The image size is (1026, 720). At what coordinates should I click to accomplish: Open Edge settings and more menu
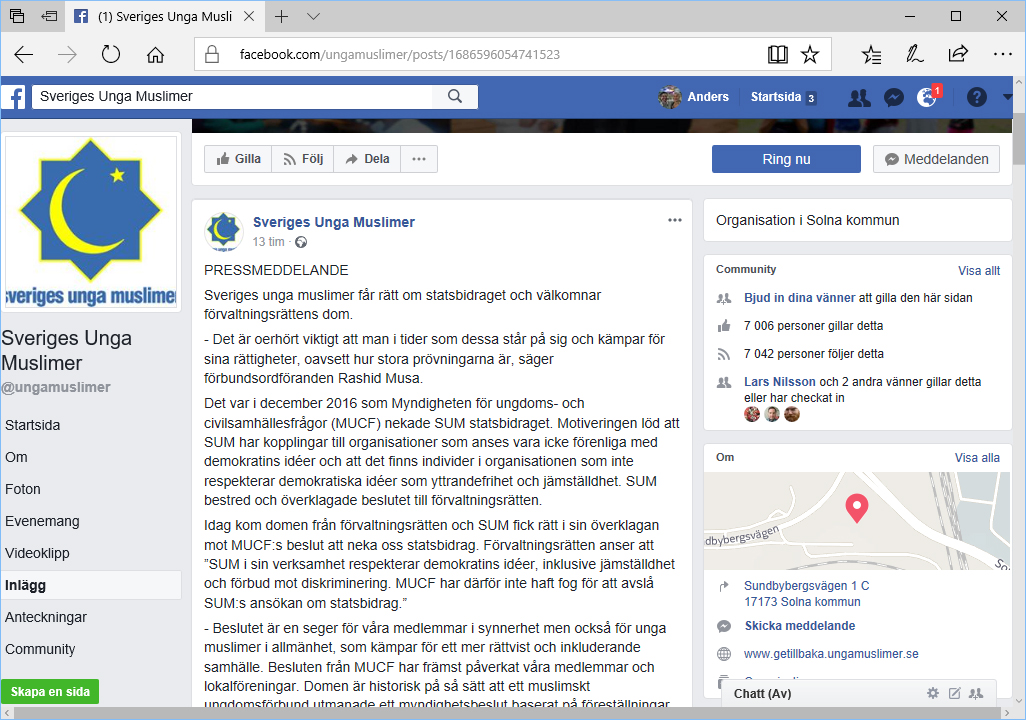click(x=1002, y=54)
